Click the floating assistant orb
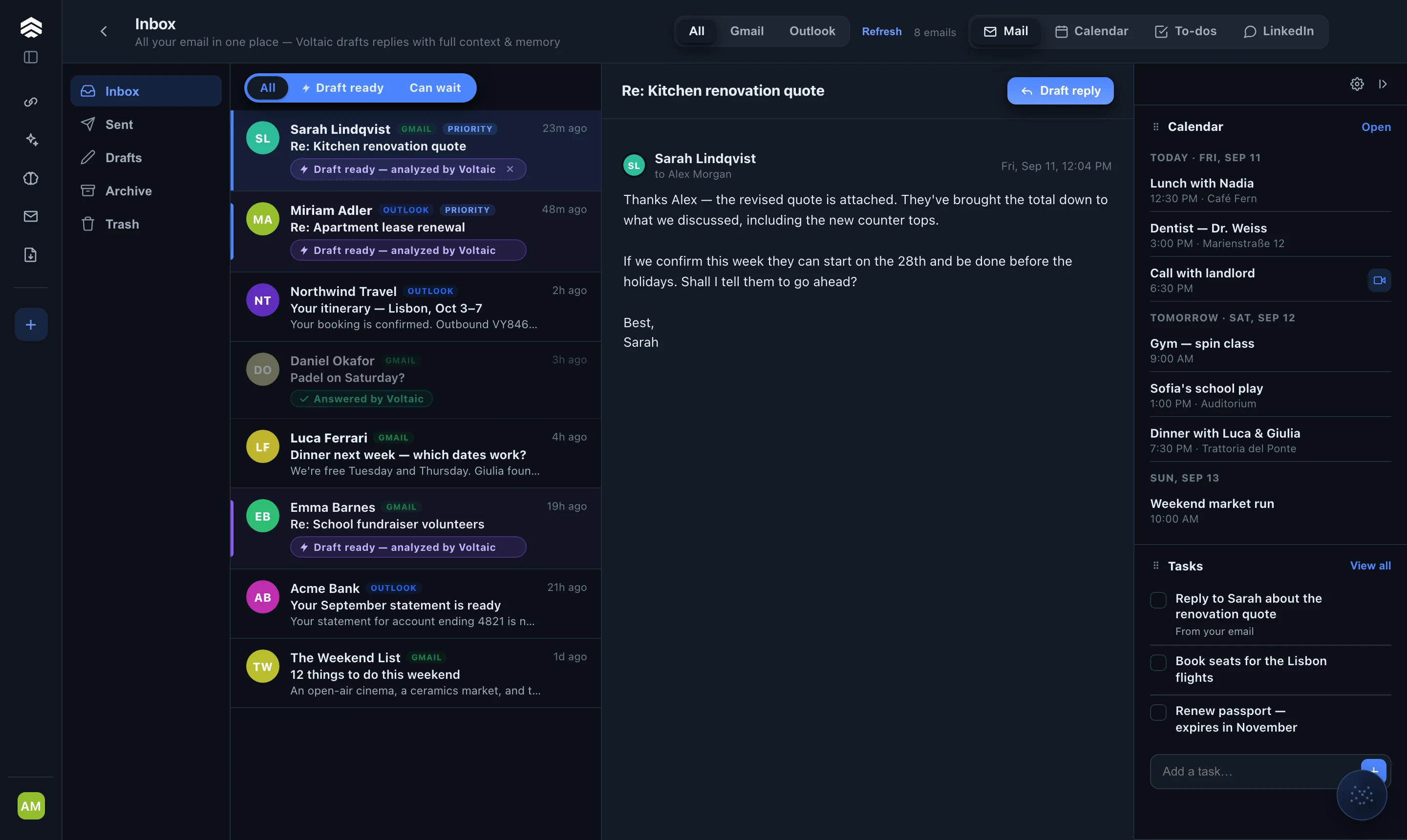The image size is (1407, 840). 1361,795
